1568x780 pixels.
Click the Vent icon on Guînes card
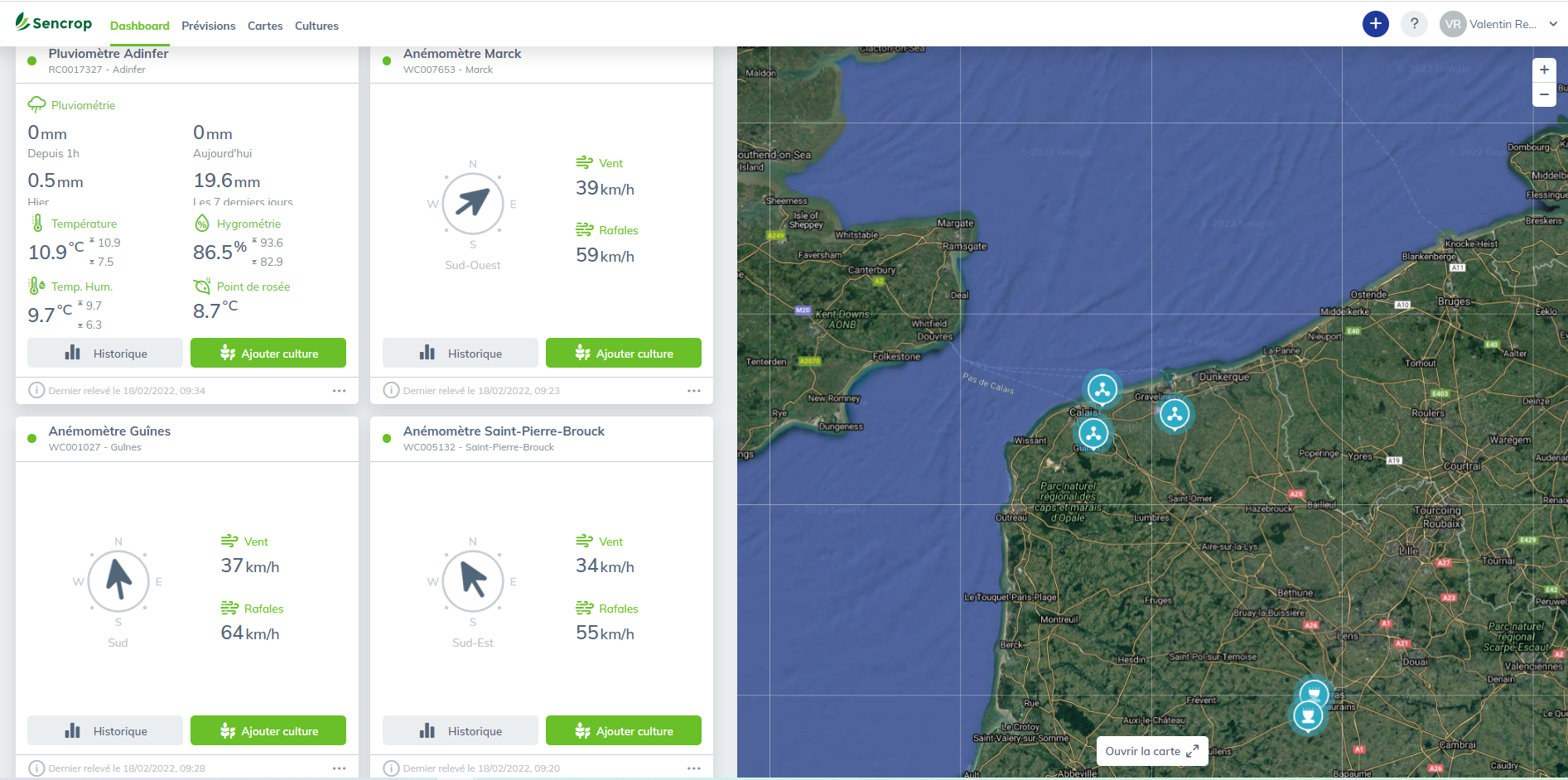(x=229, y=541)
